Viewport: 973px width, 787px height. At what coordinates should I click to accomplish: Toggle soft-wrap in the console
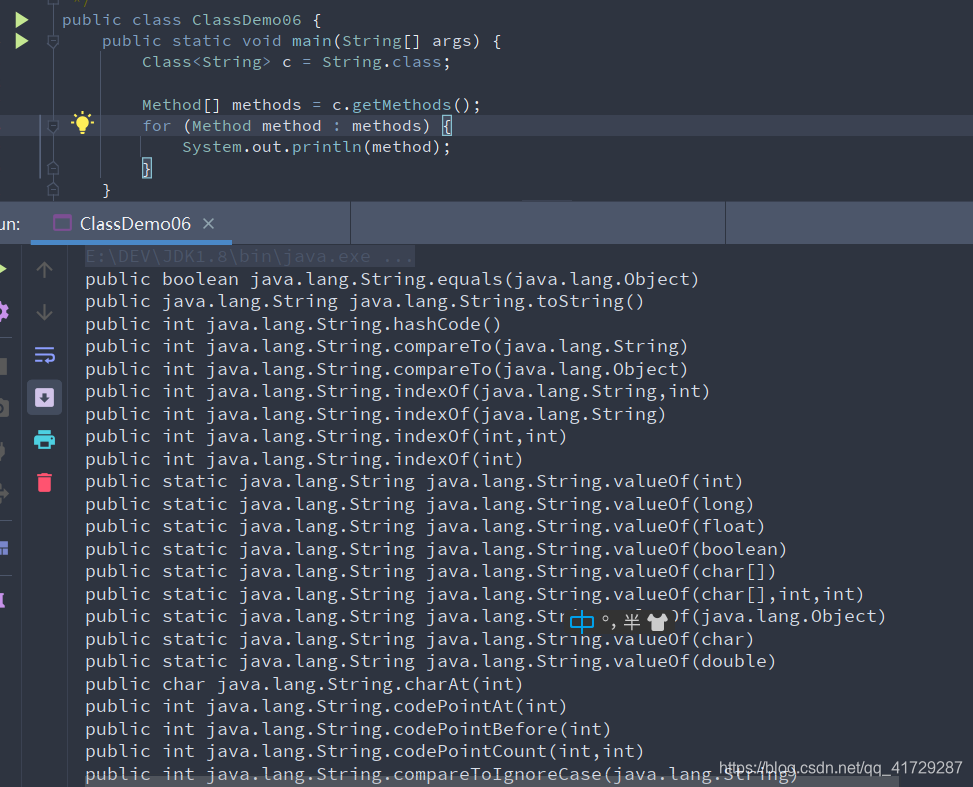coord(44,355)
